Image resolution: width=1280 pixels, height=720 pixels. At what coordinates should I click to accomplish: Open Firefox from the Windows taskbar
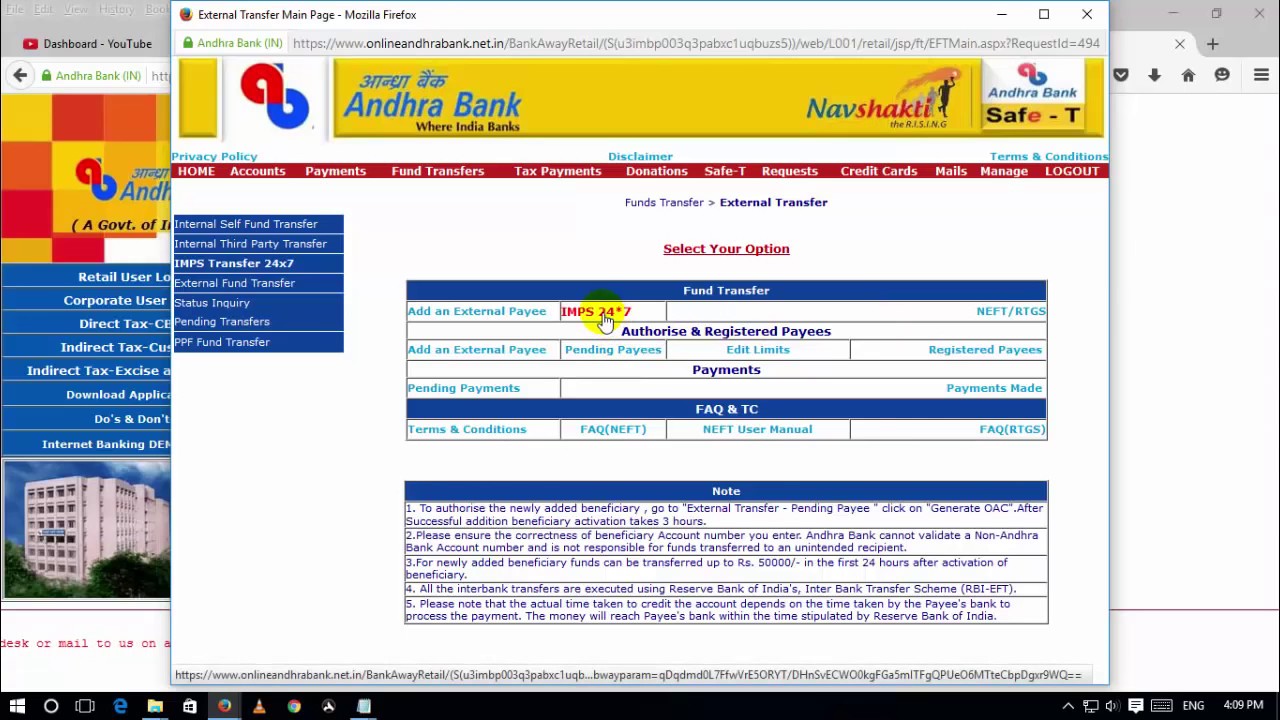pos(224,706)
